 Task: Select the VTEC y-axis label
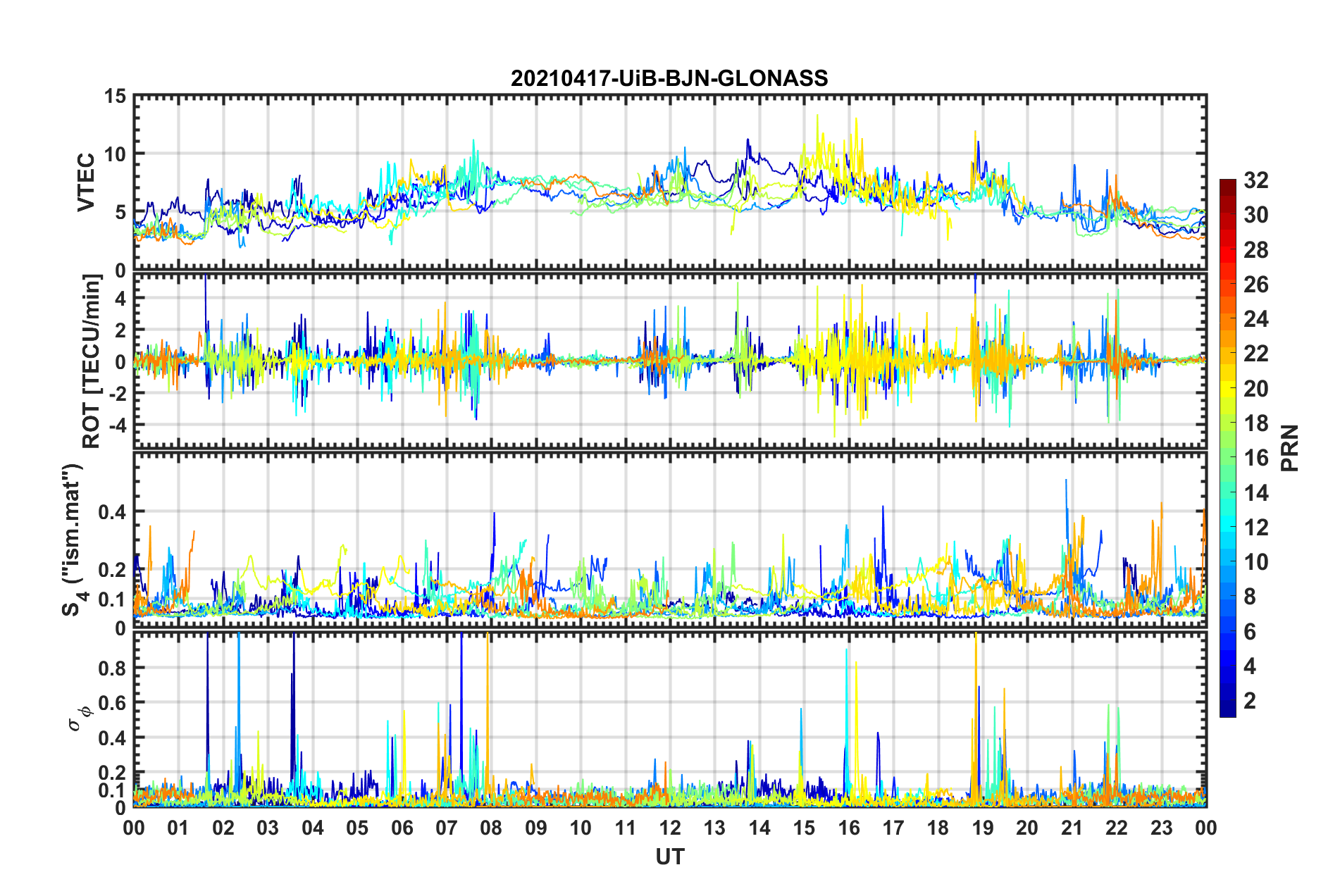(86, 182)
